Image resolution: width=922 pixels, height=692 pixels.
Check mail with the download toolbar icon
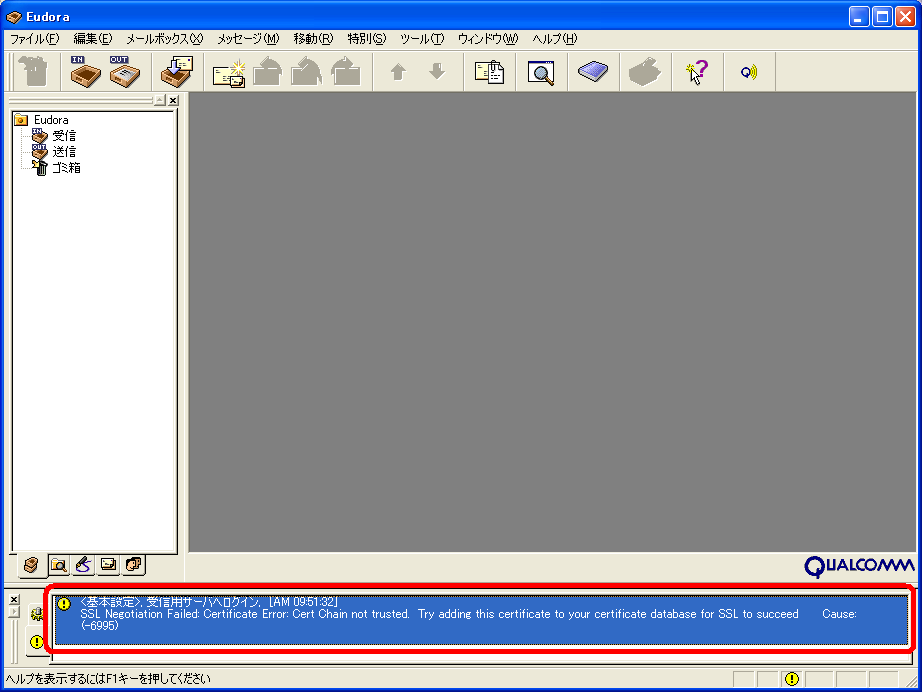coord(177,72)
